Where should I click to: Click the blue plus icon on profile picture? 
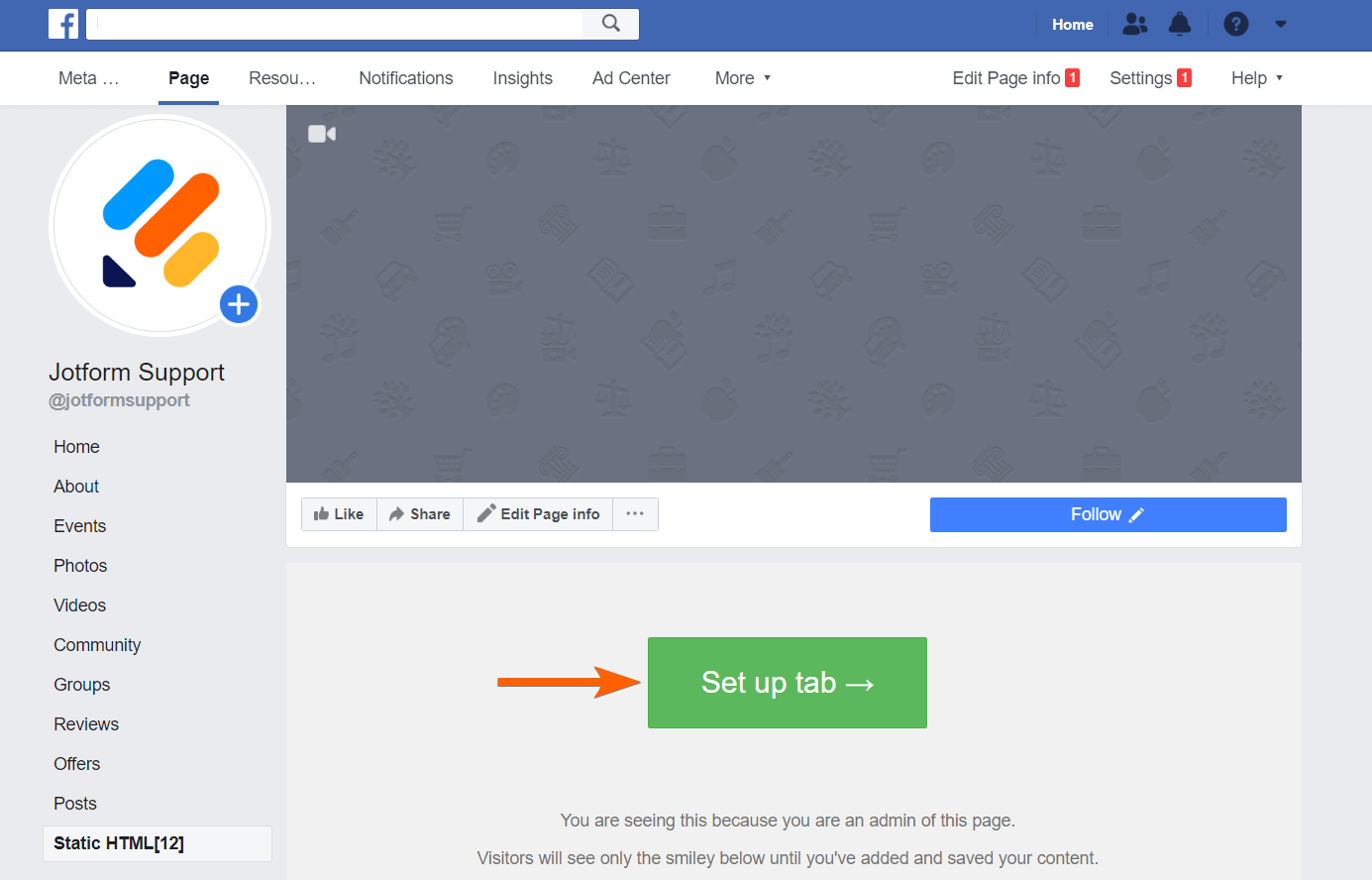click(x=239, y=304)
